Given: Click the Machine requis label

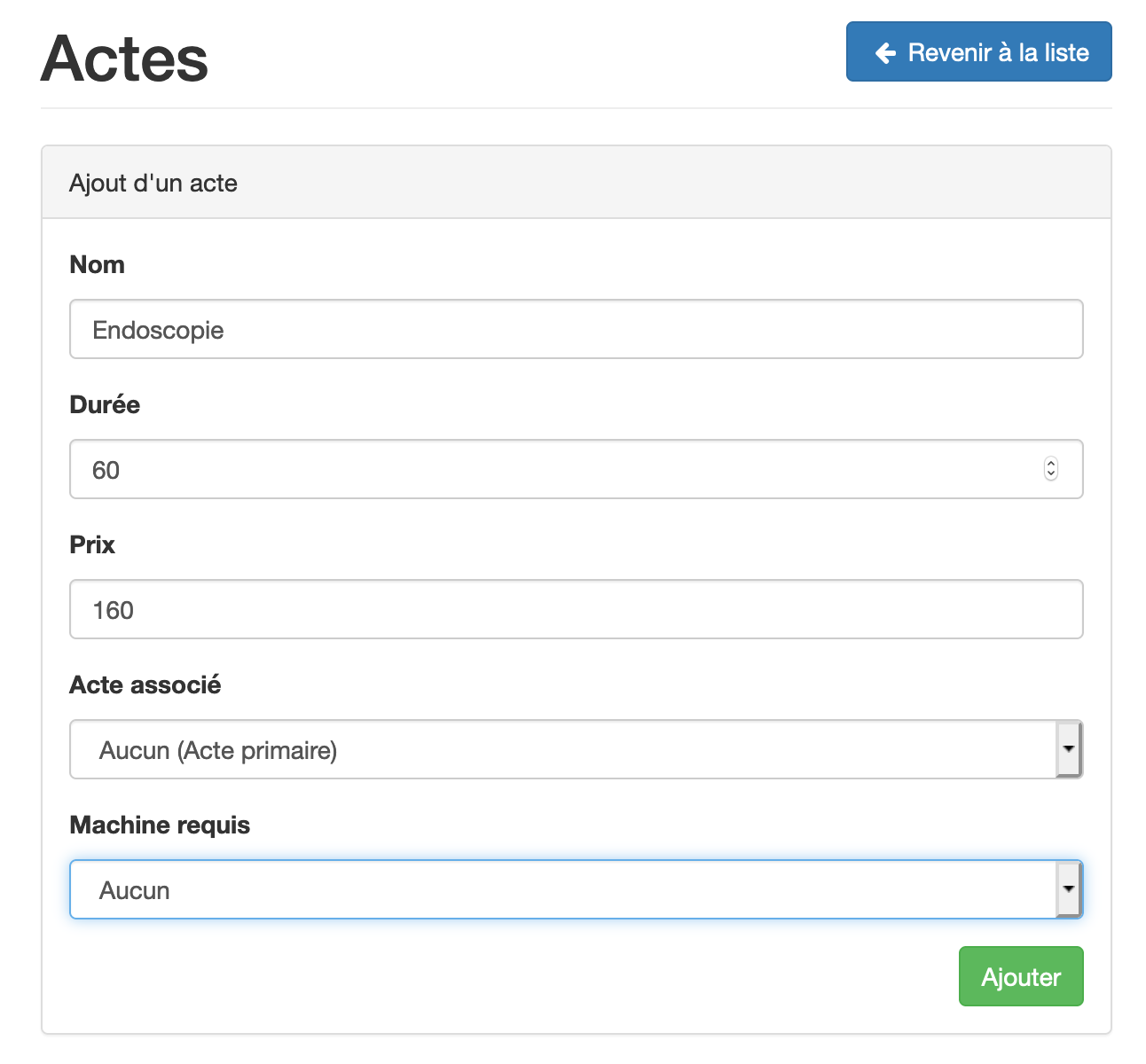Looking at the screenshot, I should pyautogui.click(x=160, y=825).
